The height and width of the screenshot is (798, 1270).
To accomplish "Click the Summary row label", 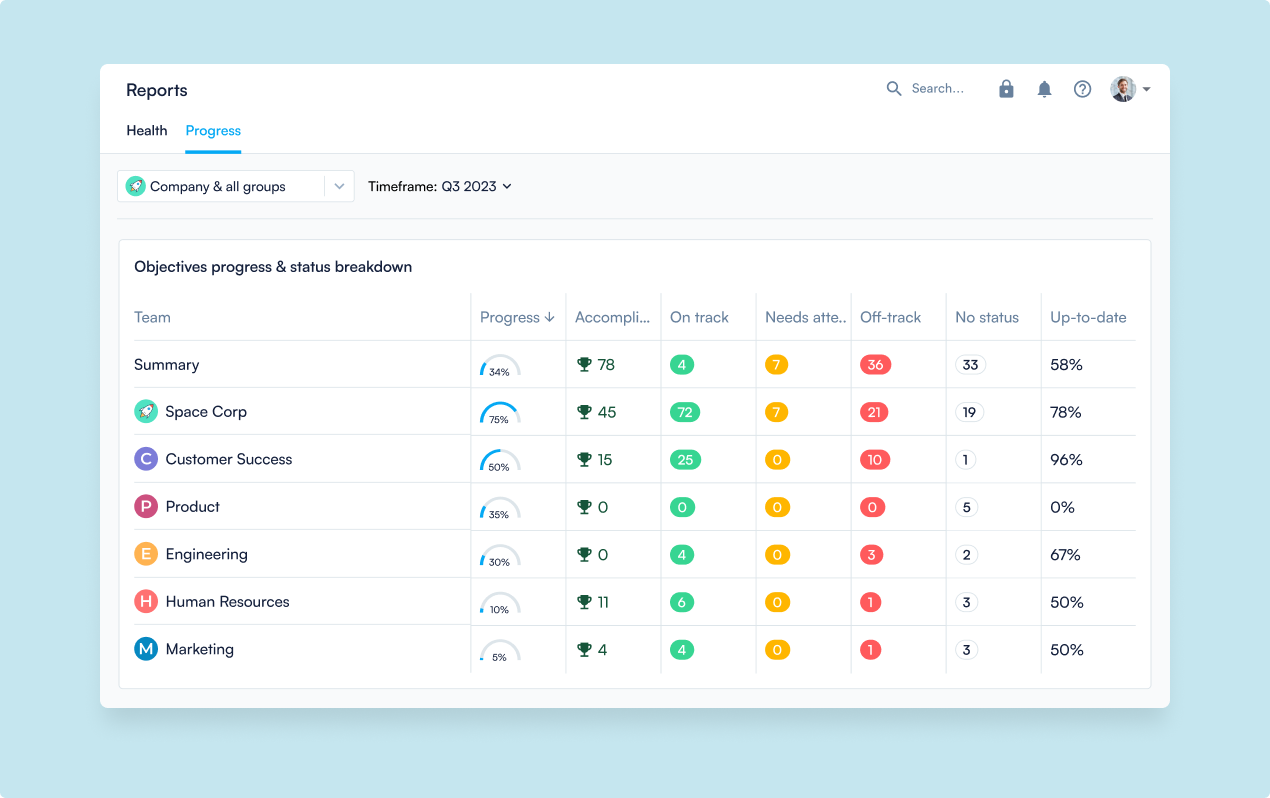I will pos(166,364).
